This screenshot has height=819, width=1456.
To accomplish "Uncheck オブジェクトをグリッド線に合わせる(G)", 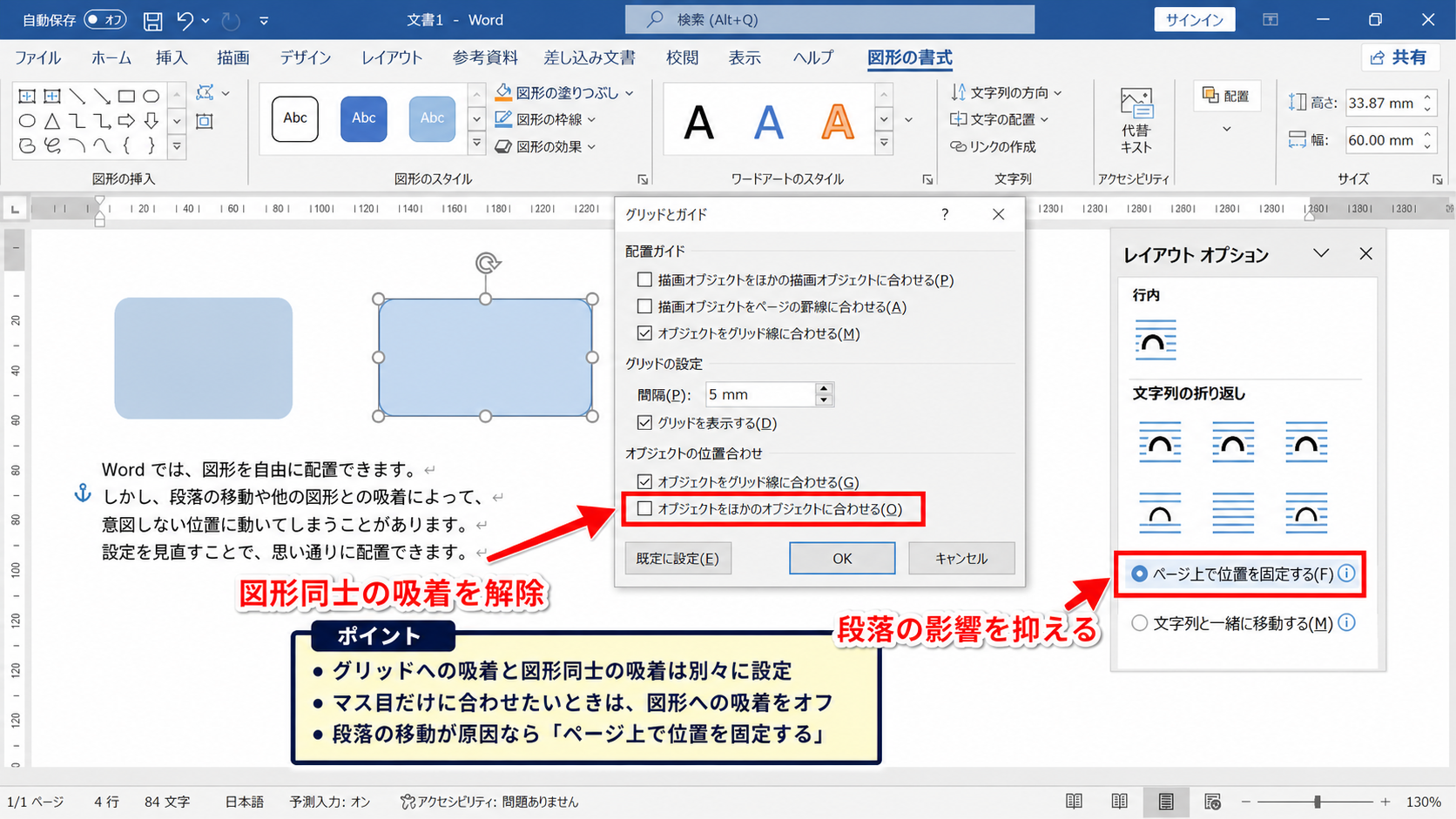I will coord(644,481).
